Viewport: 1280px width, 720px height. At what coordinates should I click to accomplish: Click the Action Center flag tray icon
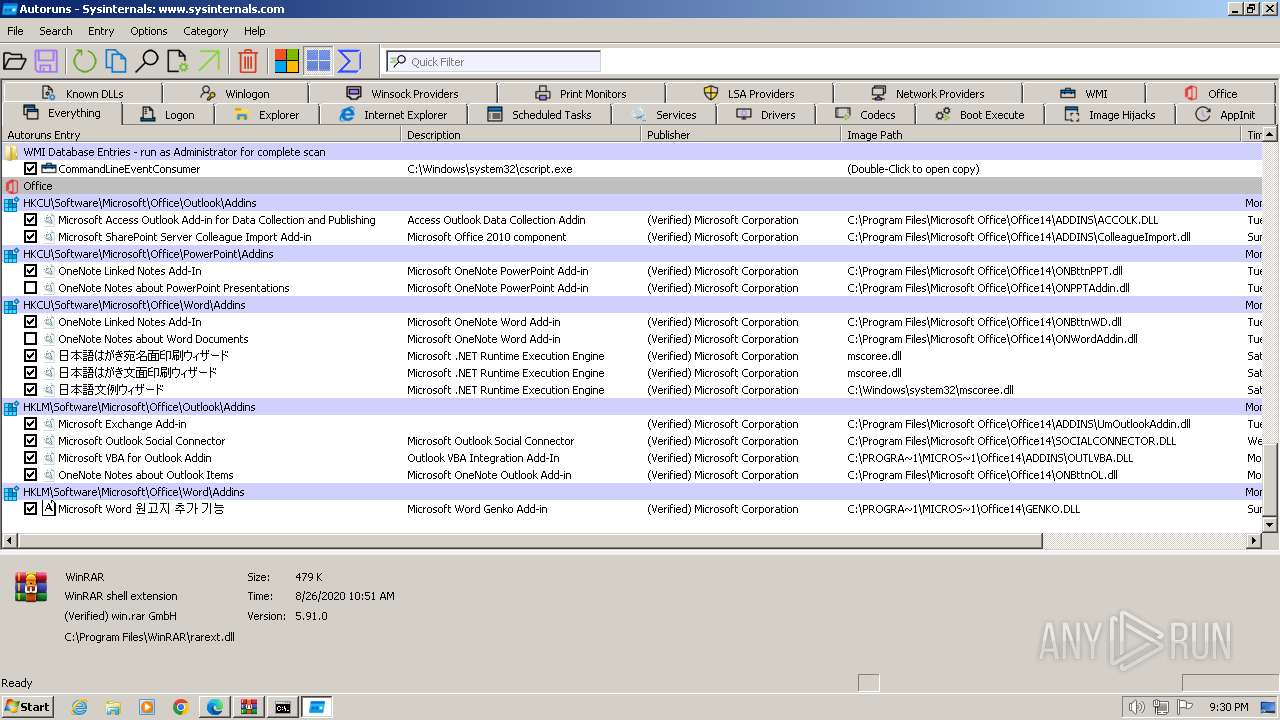click(1184, 707)
